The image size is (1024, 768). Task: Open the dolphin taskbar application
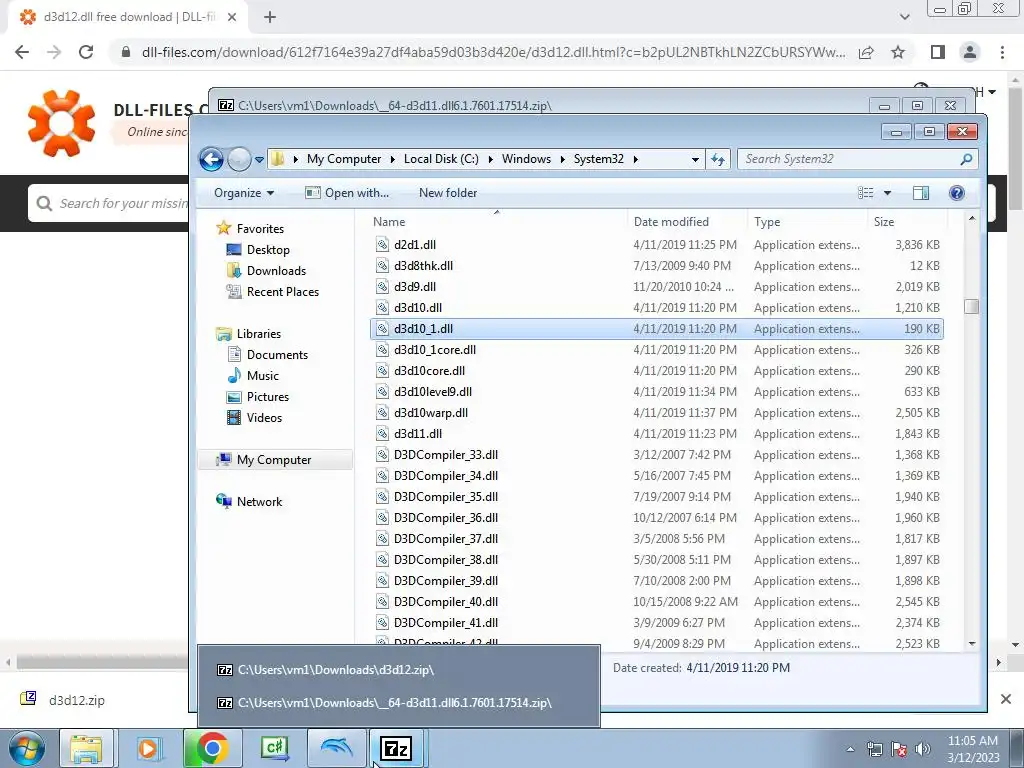[336, 748]
